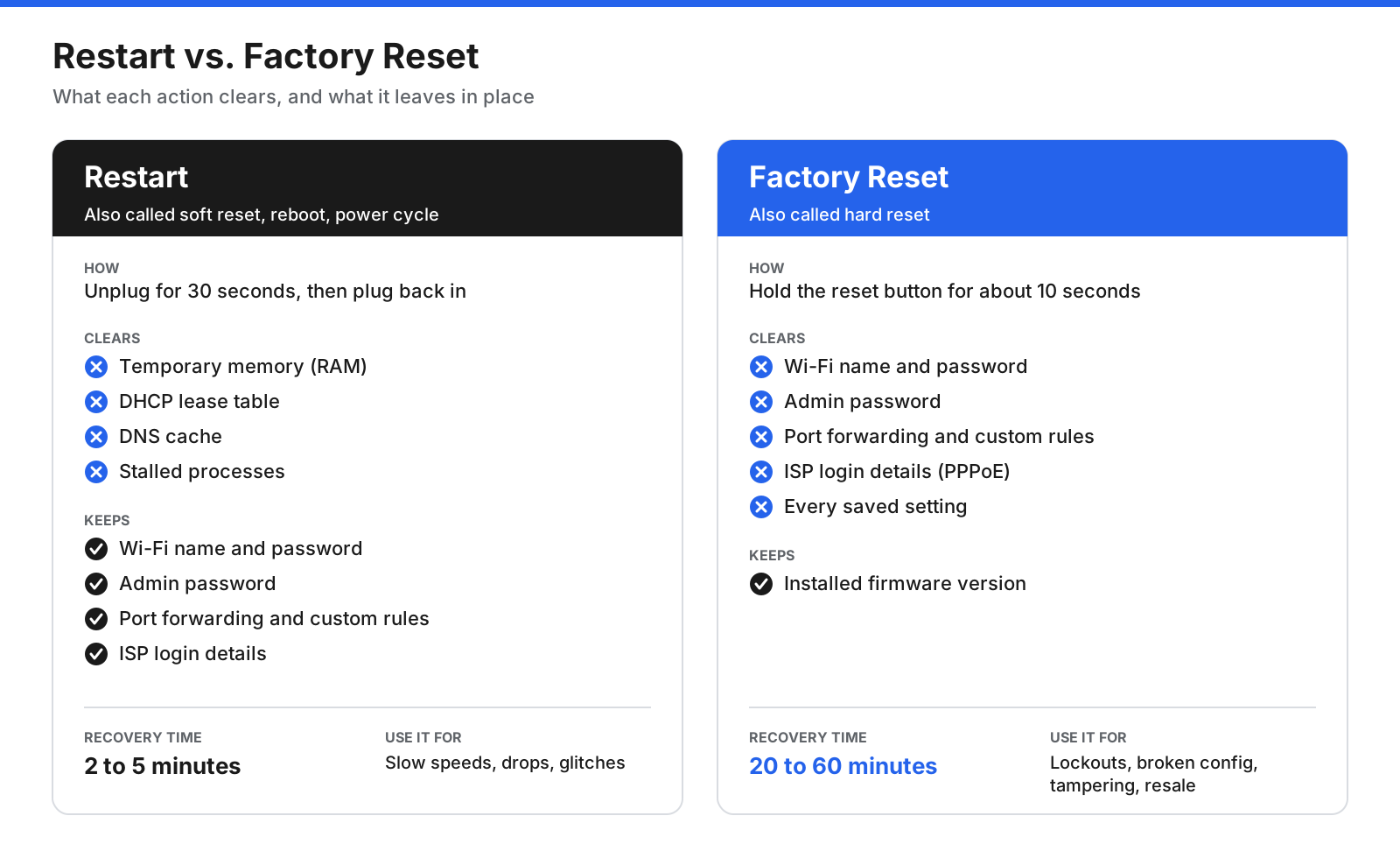
Task: Click the 'DHCP lease table' list item text
Action: pyautogui.click(x=199, y=402)
